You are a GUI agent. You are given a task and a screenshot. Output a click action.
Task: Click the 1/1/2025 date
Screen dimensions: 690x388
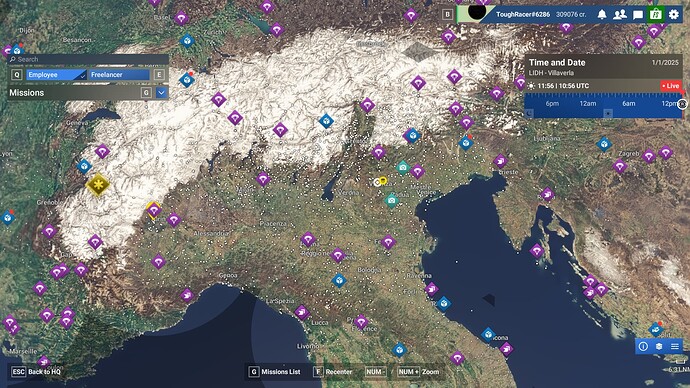pos(665,62)
